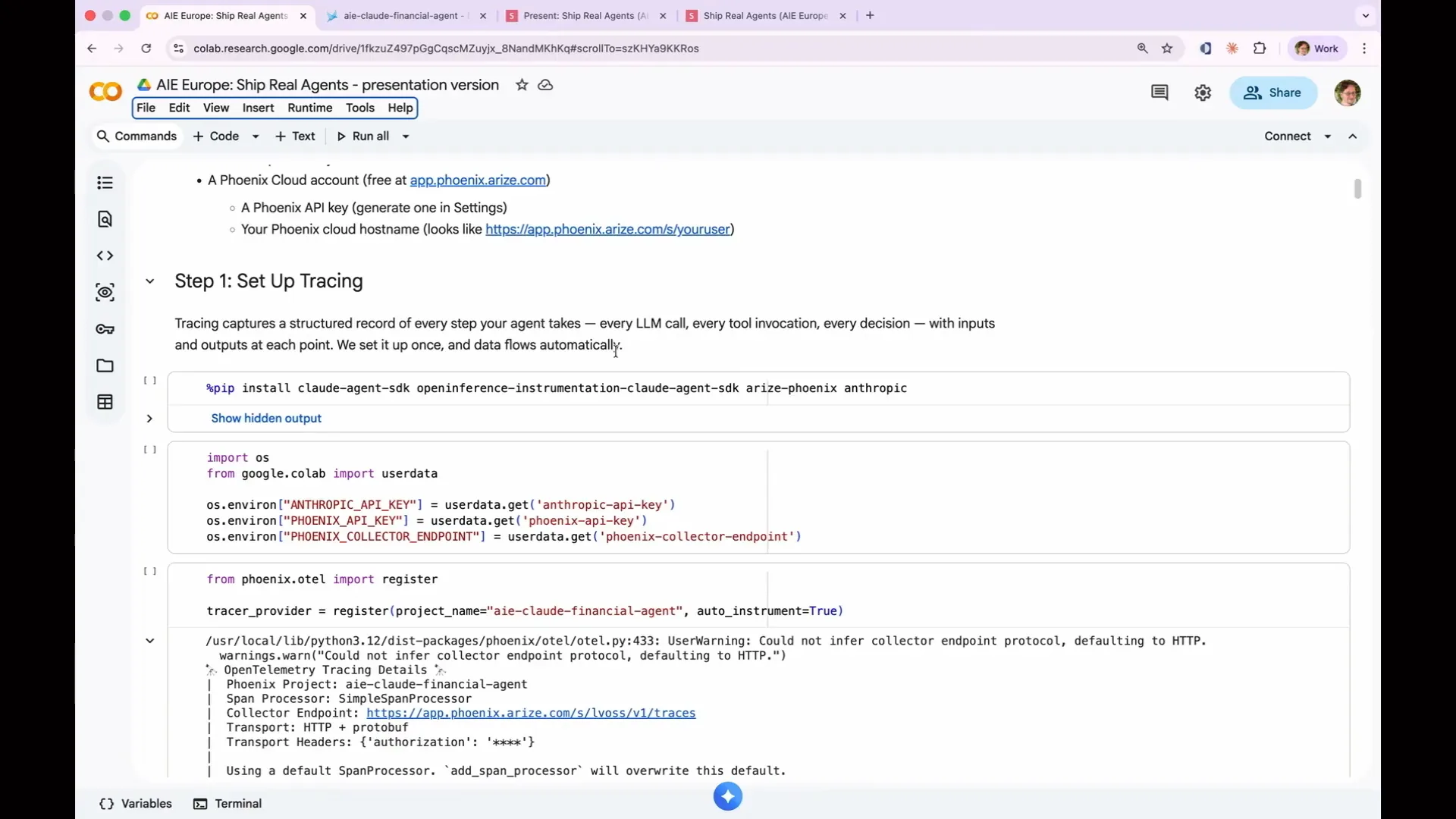The image size is (1456, 819).
Task: Click the notebook title text
Action: pyautogui.click(x=328, y=85)
